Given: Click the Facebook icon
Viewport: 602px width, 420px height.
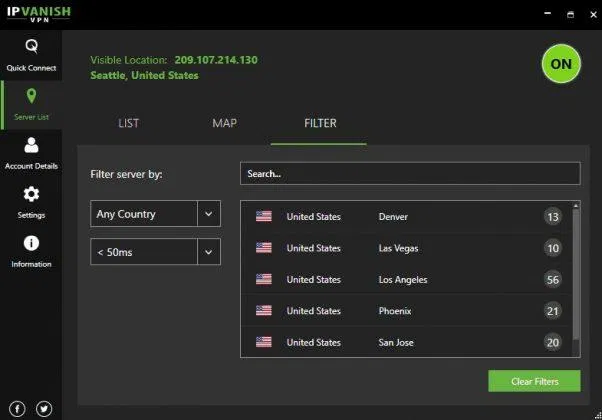Looking at the screenshot, I should [19, 408].
